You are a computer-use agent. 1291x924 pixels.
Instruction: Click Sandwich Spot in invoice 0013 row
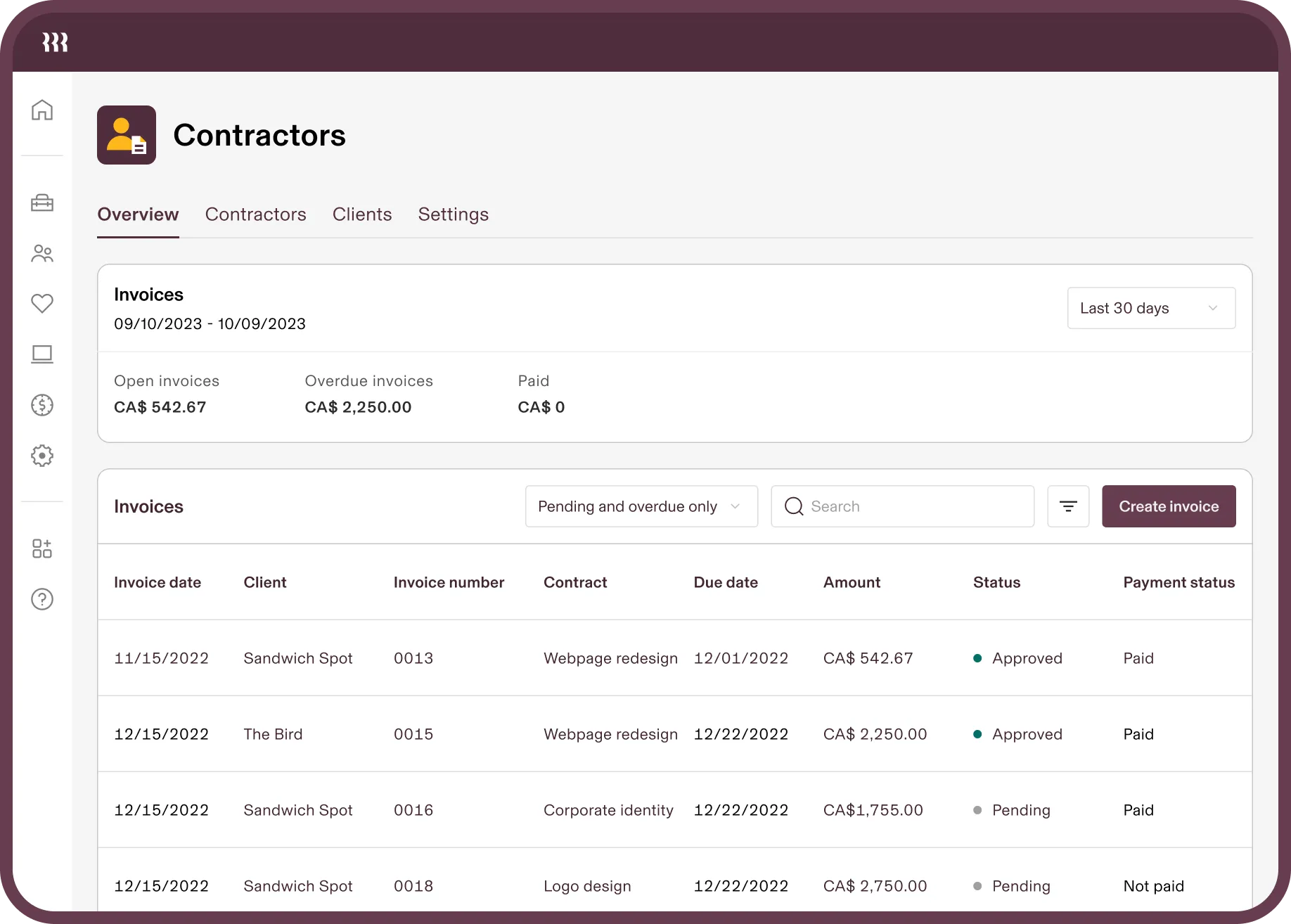coord(298,658)
